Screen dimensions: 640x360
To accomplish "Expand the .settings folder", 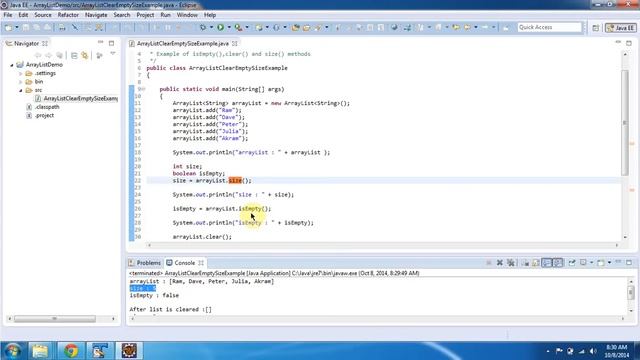I will (20, 73).
